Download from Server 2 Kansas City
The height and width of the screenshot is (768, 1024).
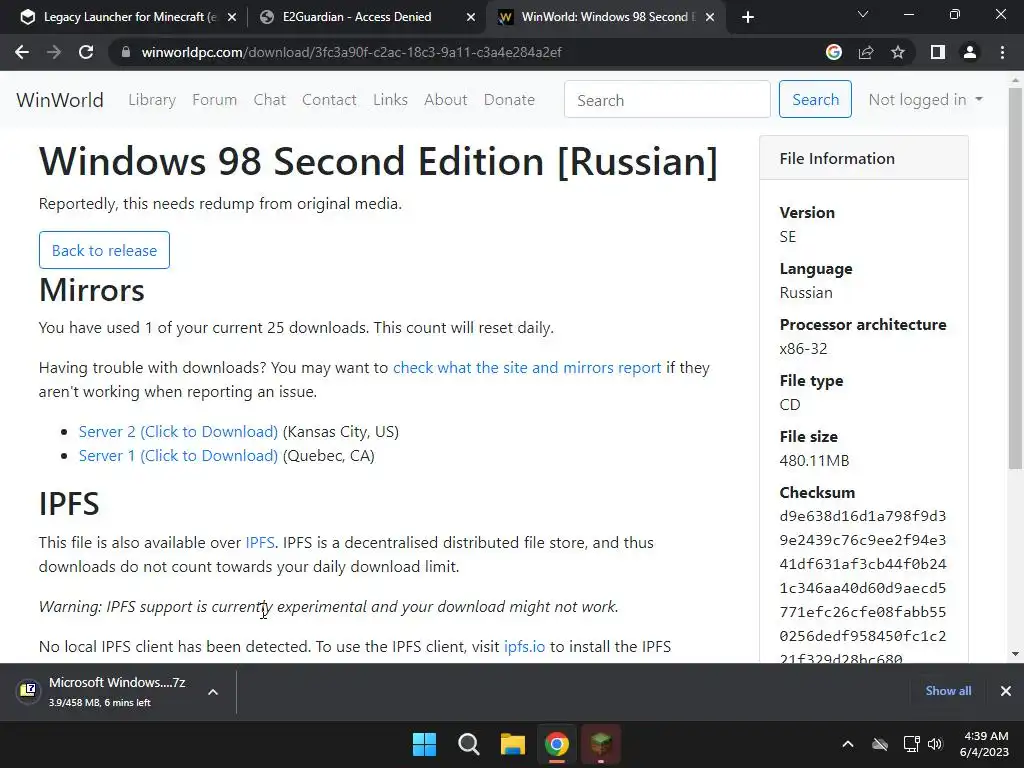178,432
